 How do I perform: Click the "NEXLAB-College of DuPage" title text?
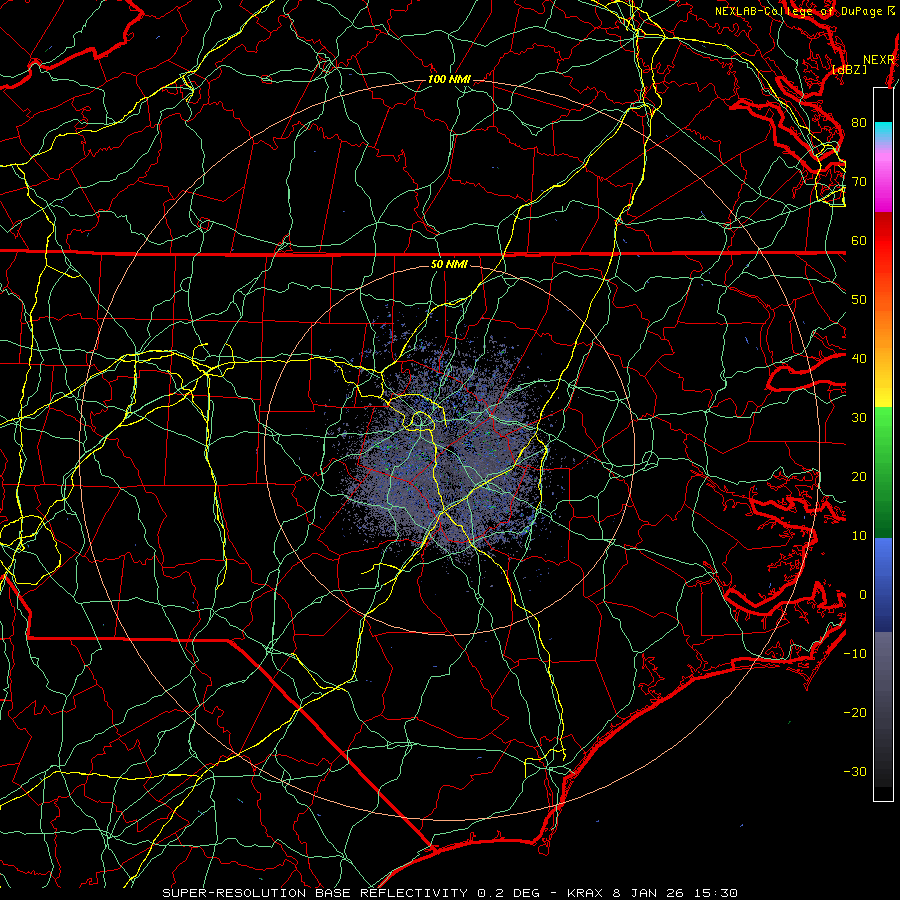(798, 11)
